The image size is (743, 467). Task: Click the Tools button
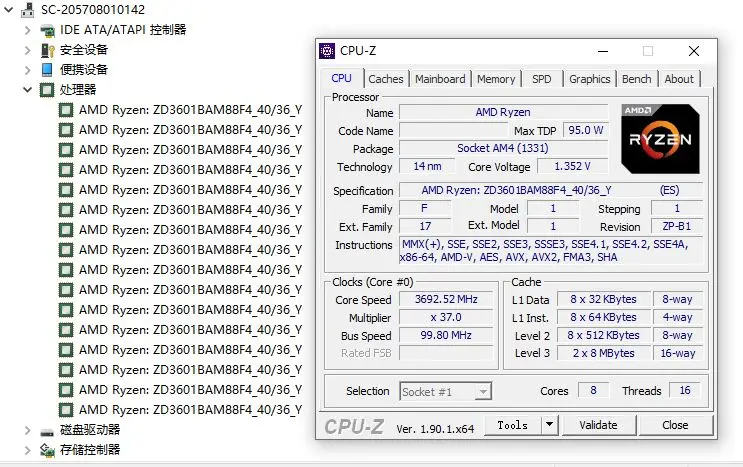point(513,425)
